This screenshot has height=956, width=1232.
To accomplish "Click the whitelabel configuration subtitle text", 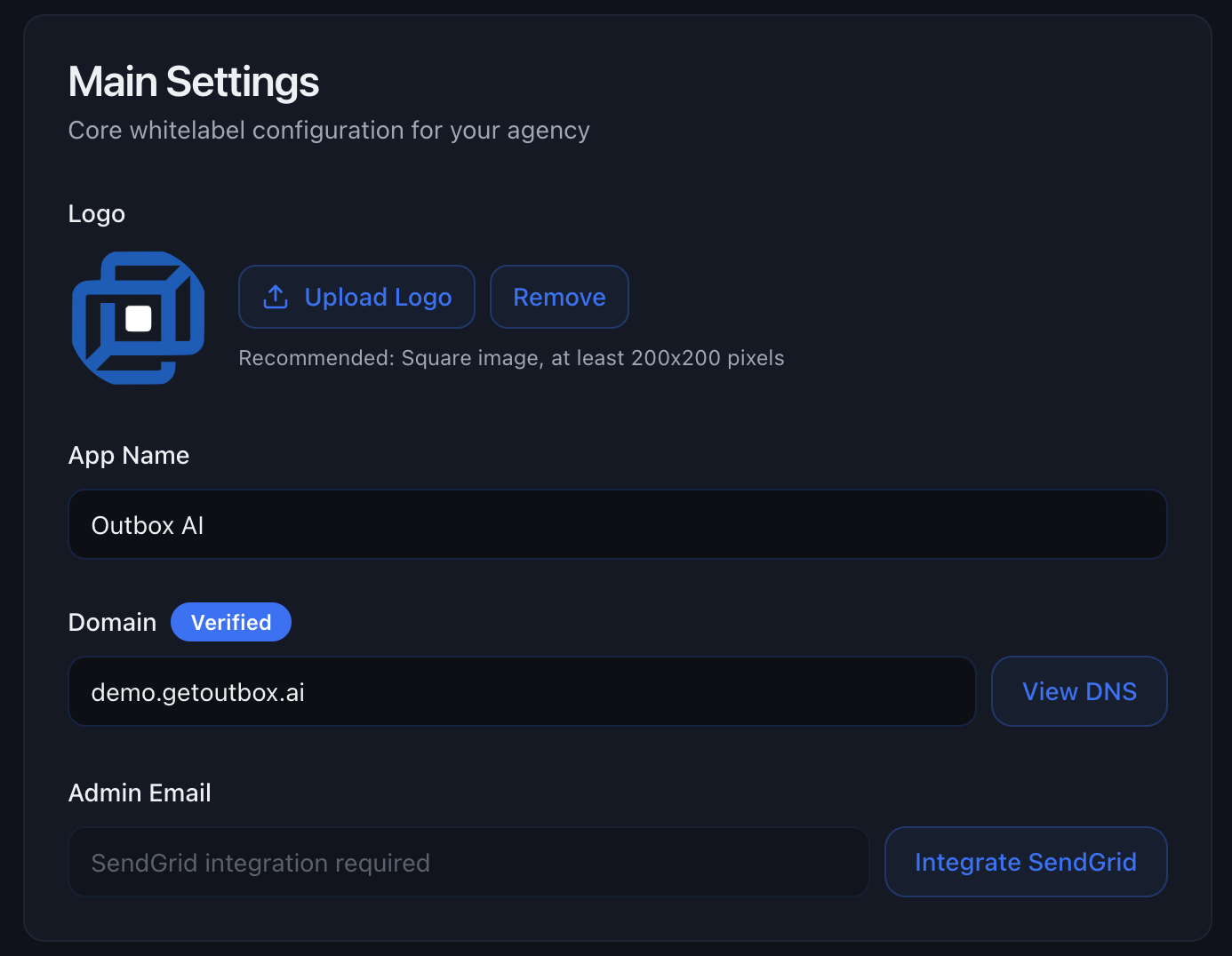I will [328, 130].
